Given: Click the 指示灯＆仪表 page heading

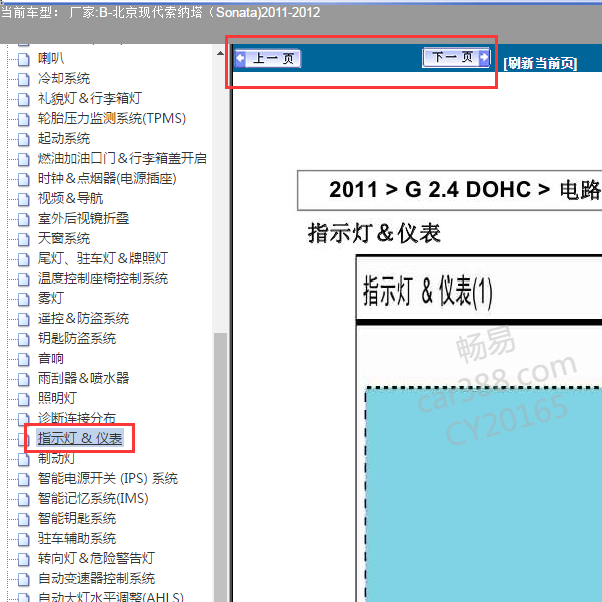Looking at the screenshot, I should click(x=374, y=233).
